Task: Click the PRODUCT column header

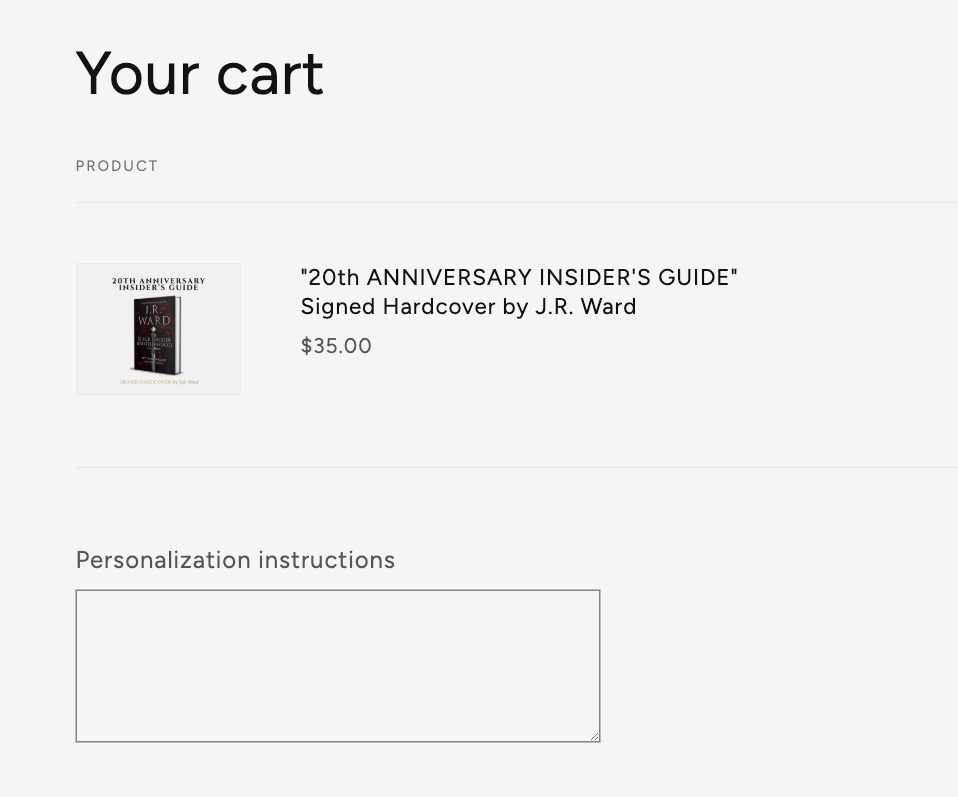Action: click(x=117, y=166)
